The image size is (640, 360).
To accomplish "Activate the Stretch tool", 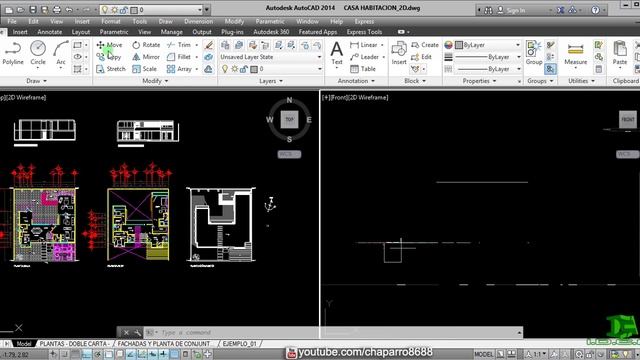I will click(x=111, y=69).
